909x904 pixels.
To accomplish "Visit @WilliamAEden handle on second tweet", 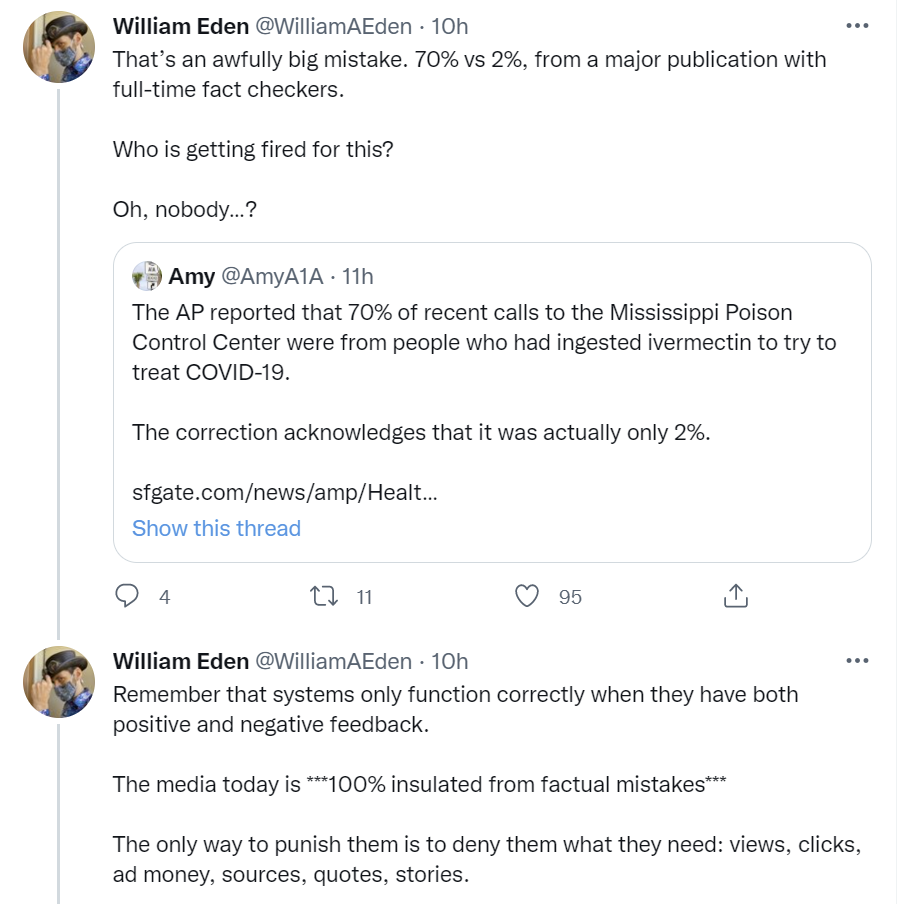I will coord(333,661).
